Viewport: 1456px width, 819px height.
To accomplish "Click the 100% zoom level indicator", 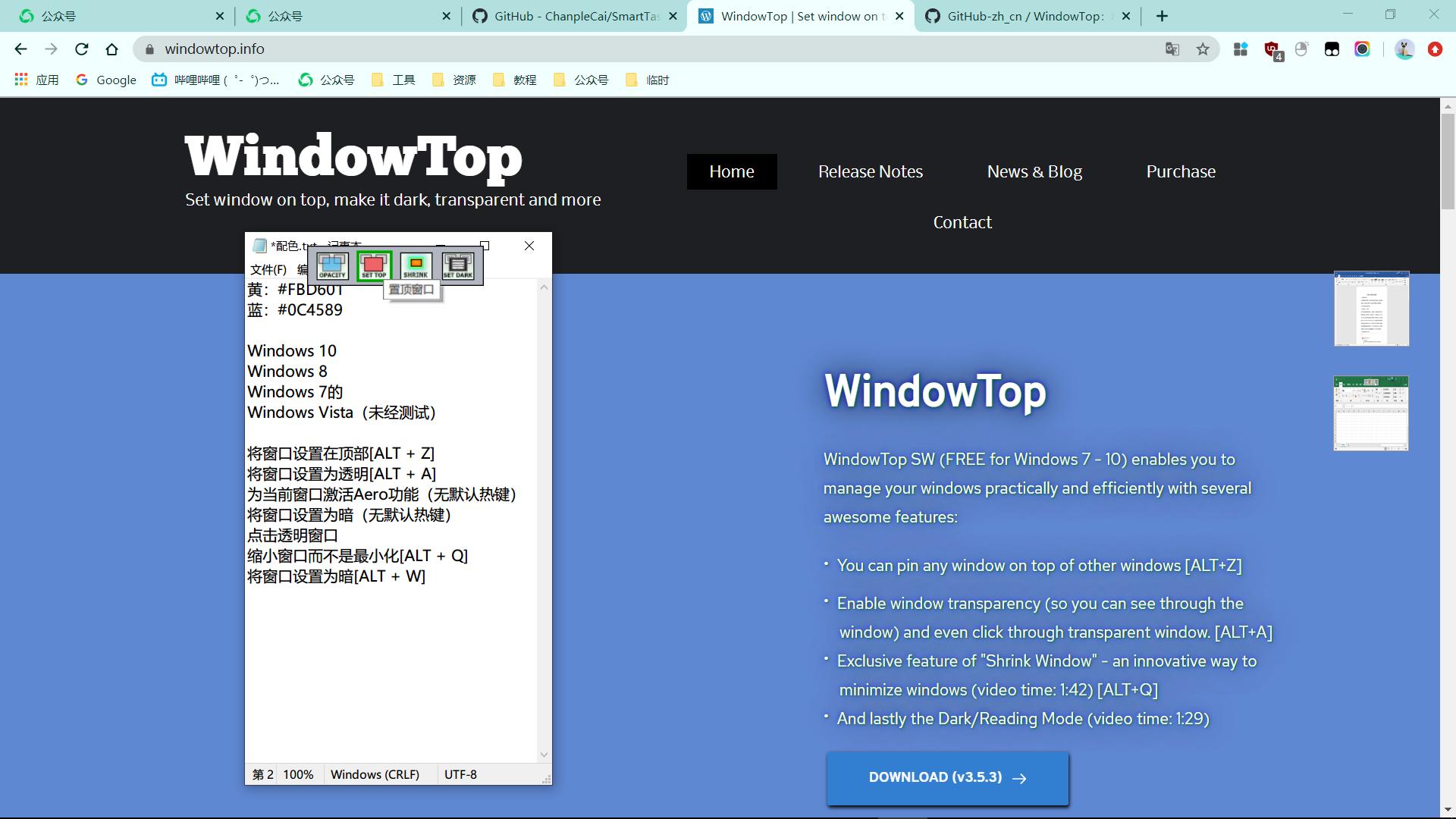I will (297, 775).
